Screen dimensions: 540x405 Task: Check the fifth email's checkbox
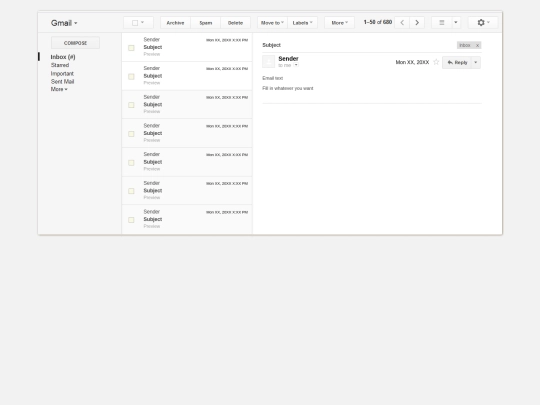coord(131,163)
